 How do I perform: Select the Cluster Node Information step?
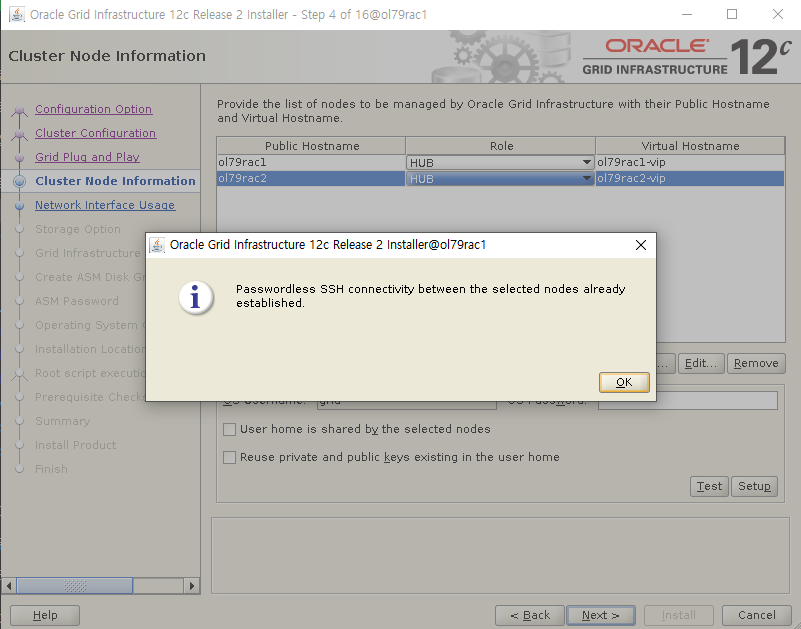point(115,181)
